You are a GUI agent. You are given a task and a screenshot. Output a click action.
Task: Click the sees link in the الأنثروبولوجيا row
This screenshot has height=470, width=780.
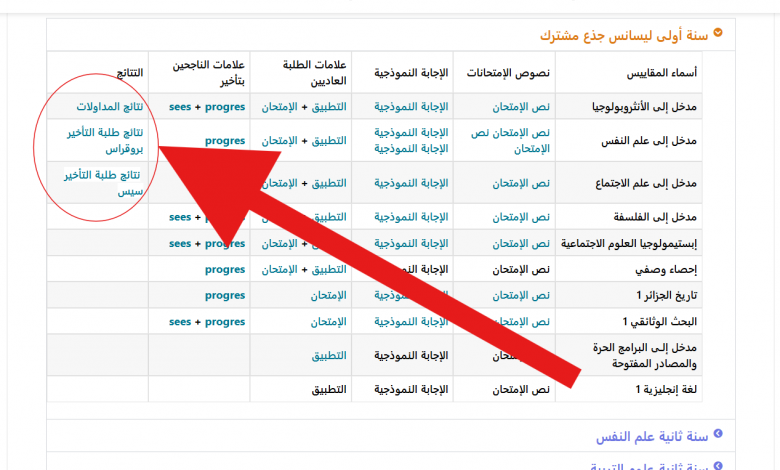click(180, 106)
